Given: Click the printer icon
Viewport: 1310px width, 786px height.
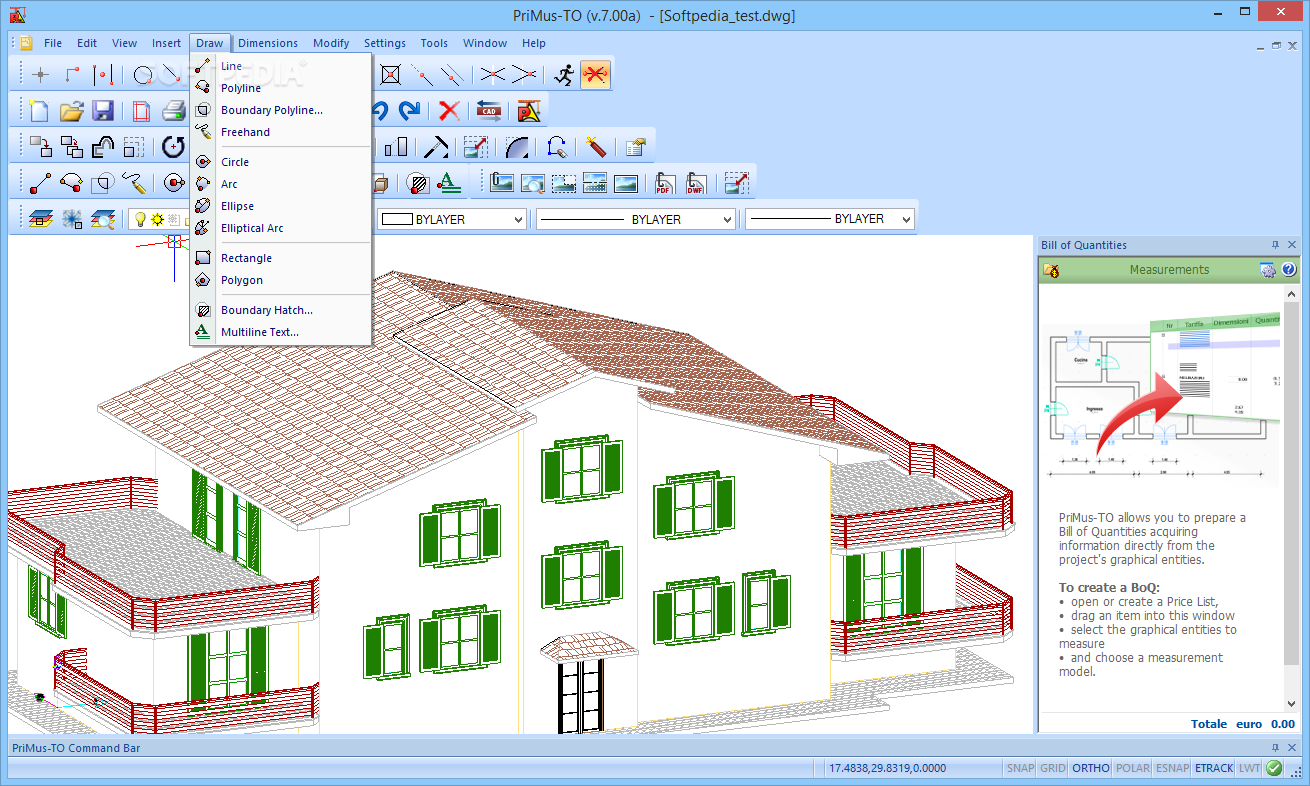Looking at the screenshot, I should (173, 110).
